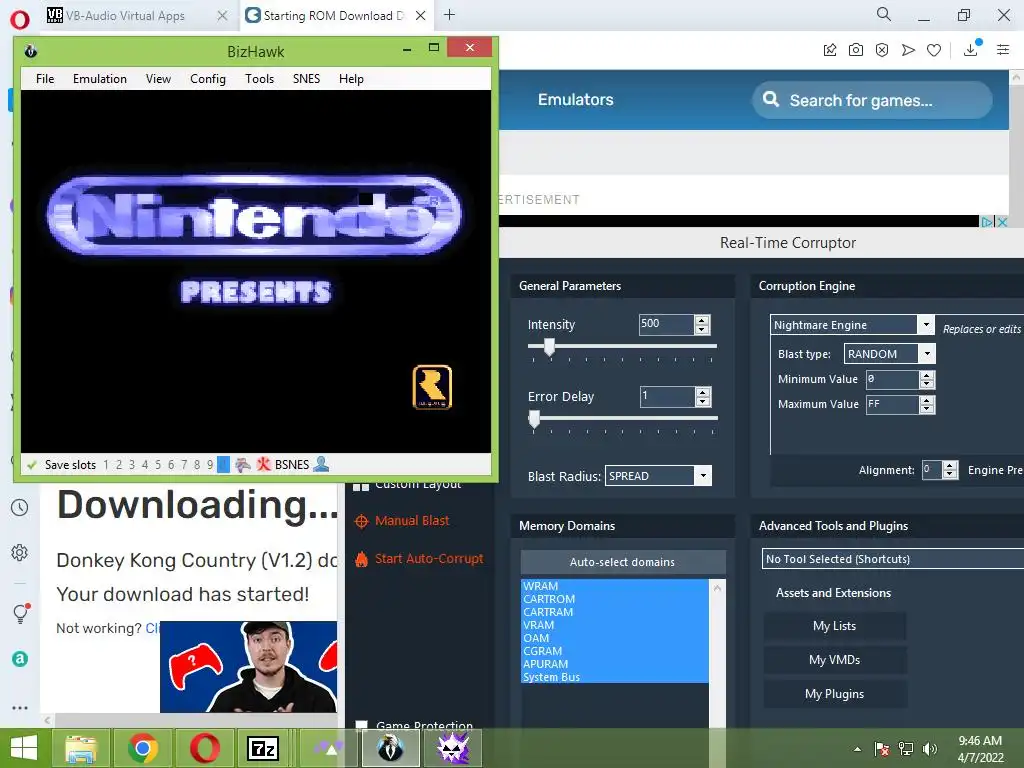Open Opera sidebar lightbulb tips icon

tap(21, 613)
